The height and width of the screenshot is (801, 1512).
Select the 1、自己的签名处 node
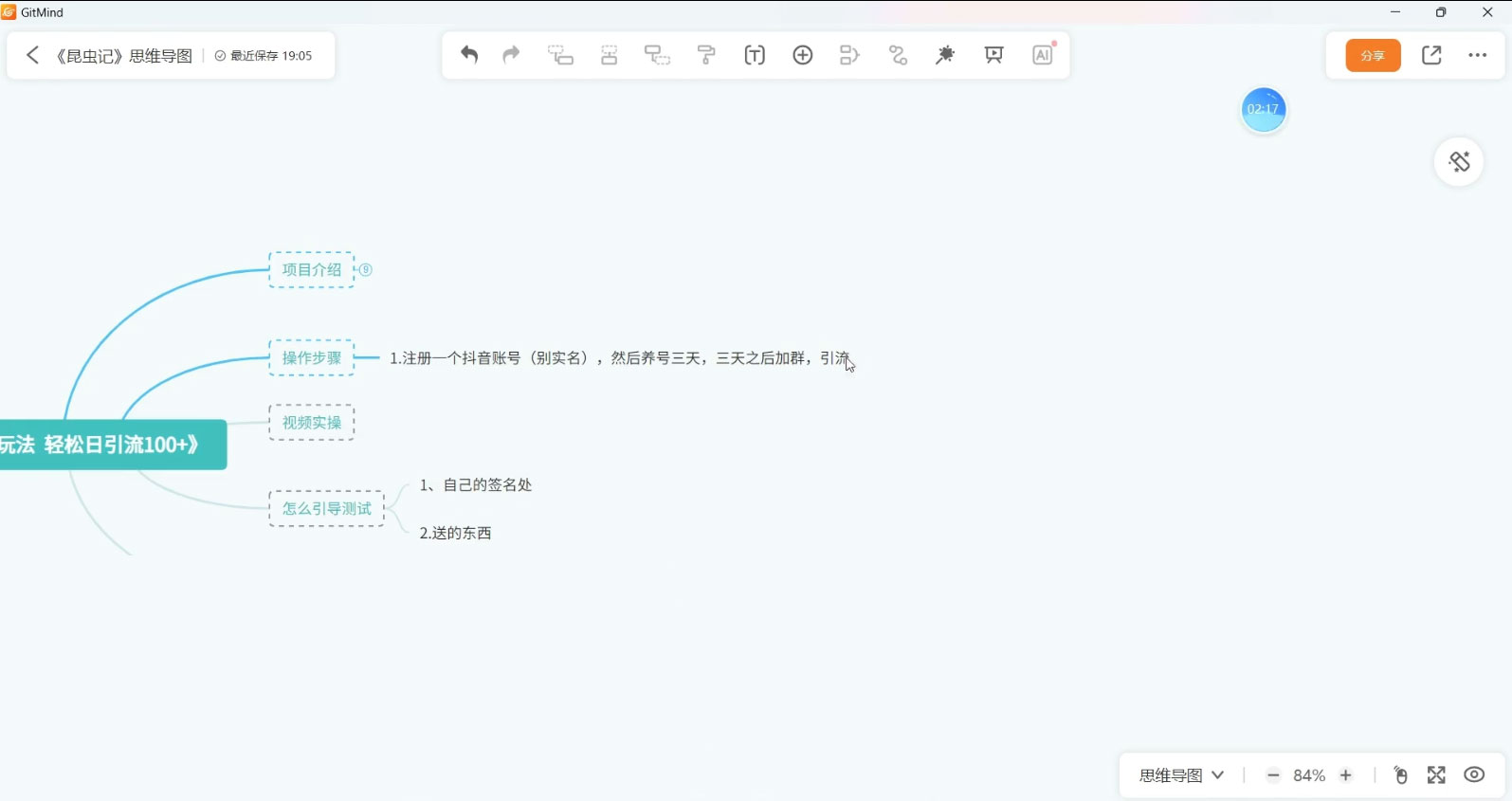click(476, 485)
